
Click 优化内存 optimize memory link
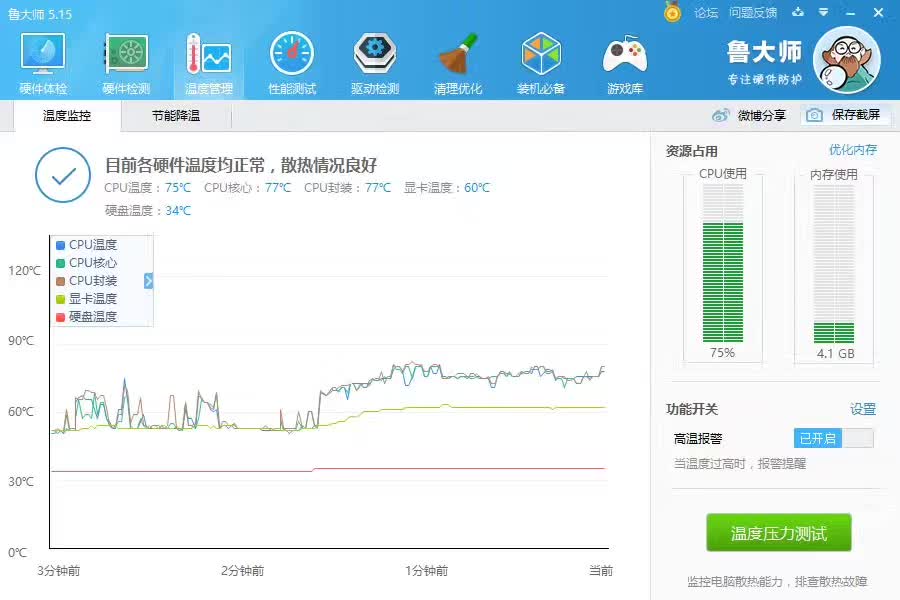[x=853, y=150]
